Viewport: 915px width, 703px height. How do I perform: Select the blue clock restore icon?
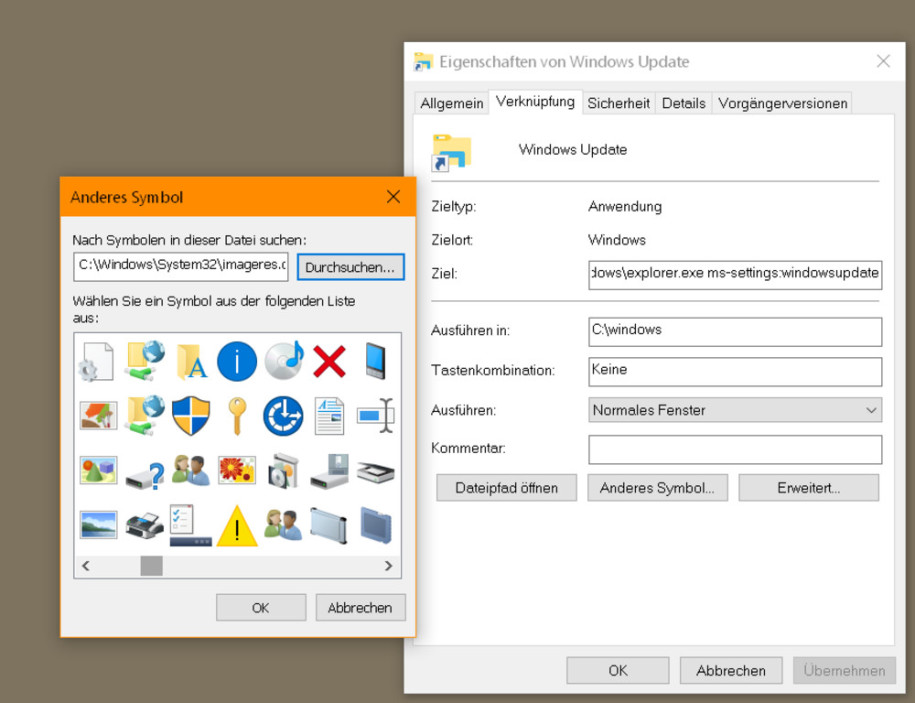coord(284,416)
